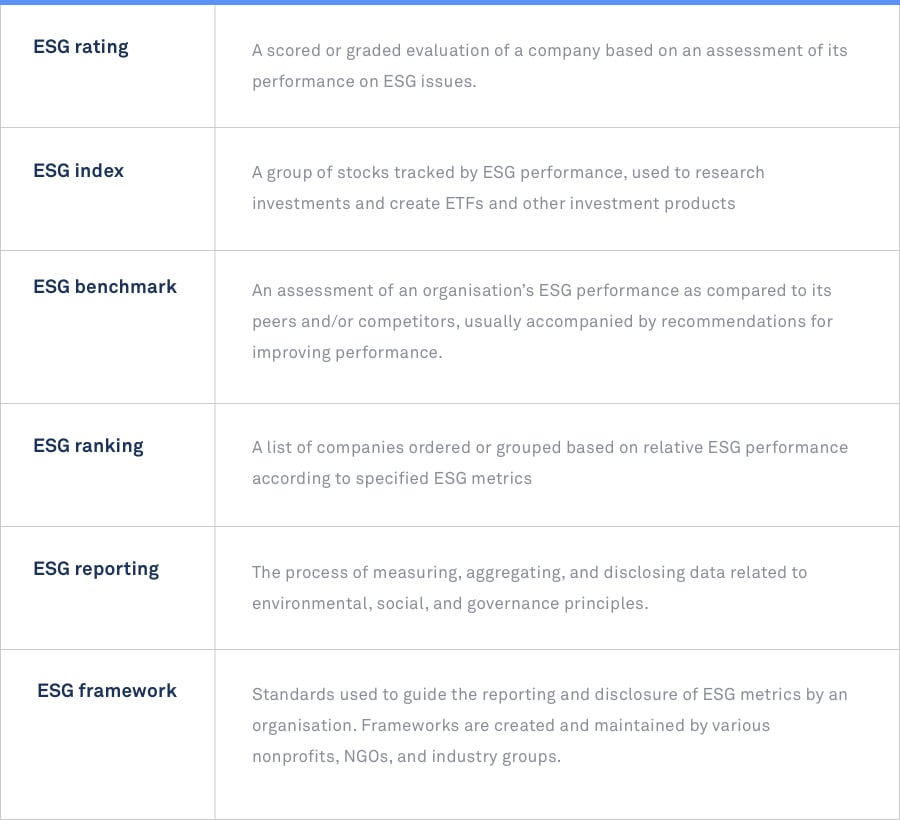Click 'nonprofits, NGOs, and industry groups' line
This screenshot has width=900, height=820.
tap(406, 756)
